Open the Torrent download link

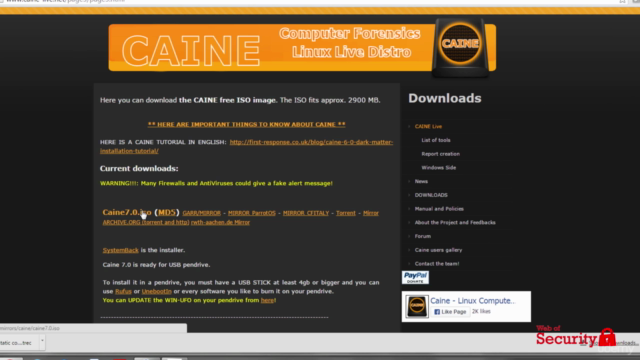346,213
